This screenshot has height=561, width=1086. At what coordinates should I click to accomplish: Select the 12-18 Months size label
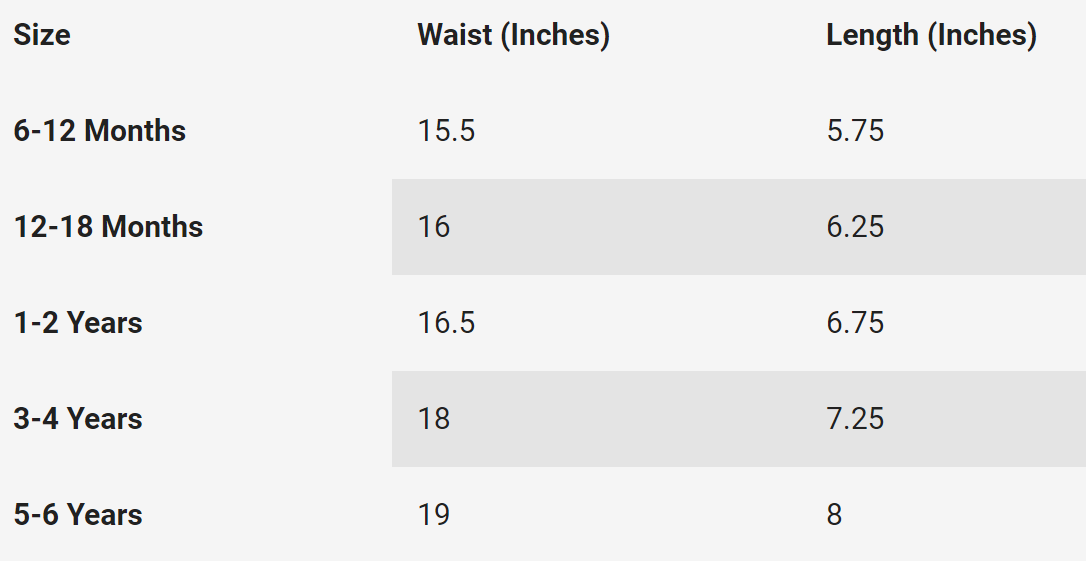pos(108,227)
